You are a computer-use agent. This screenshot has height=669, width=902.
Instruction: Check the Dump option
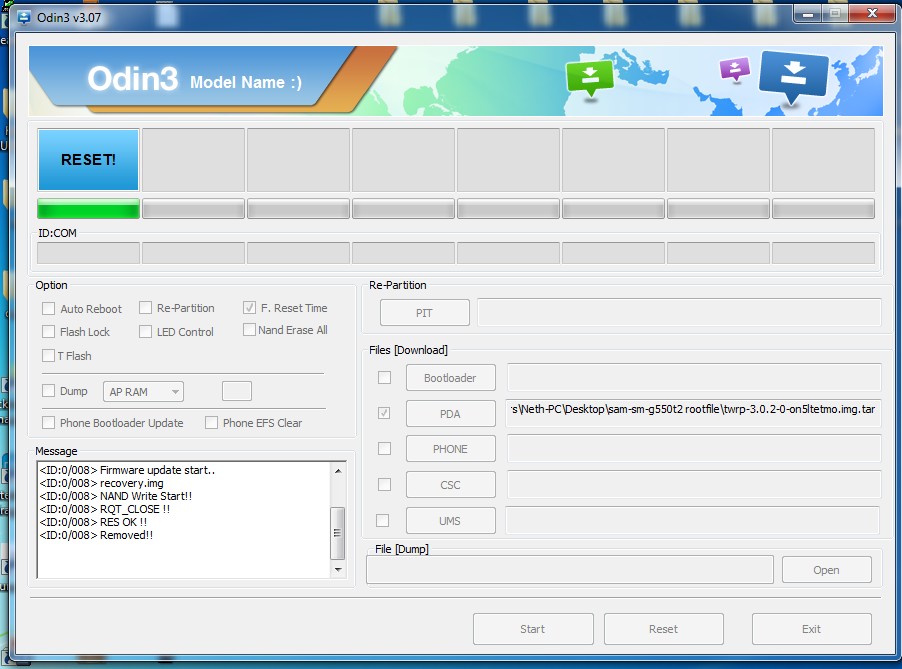(48, 391)
